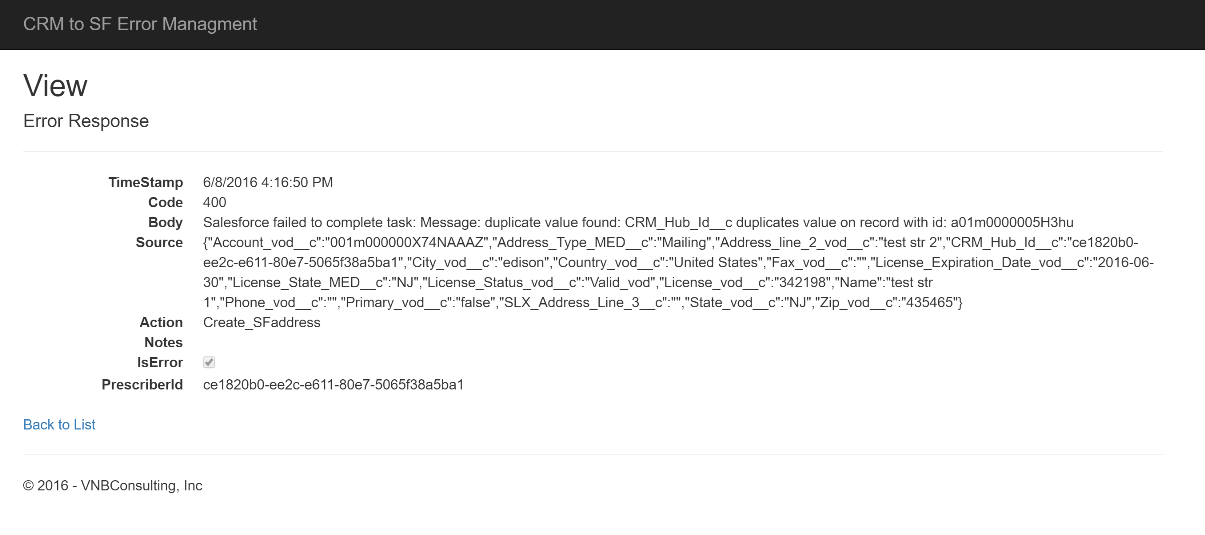
Task: Click the VNBConsulting copyright footer text
Action: 113,486
